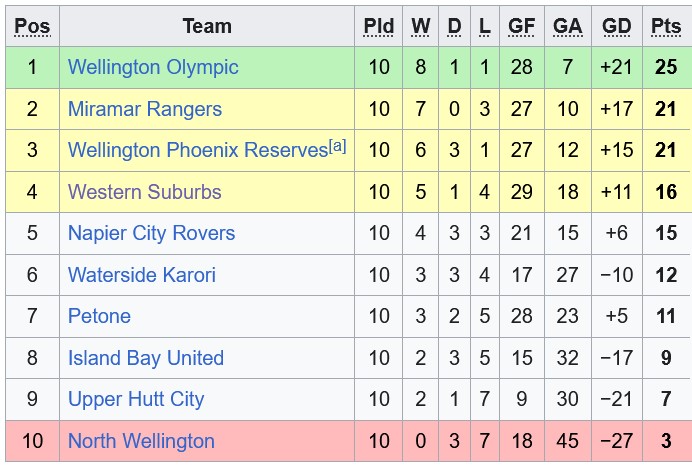Viewport: 692px width, 465px height.
Task: Click the GD column header
Action: (x=617, y=26)
